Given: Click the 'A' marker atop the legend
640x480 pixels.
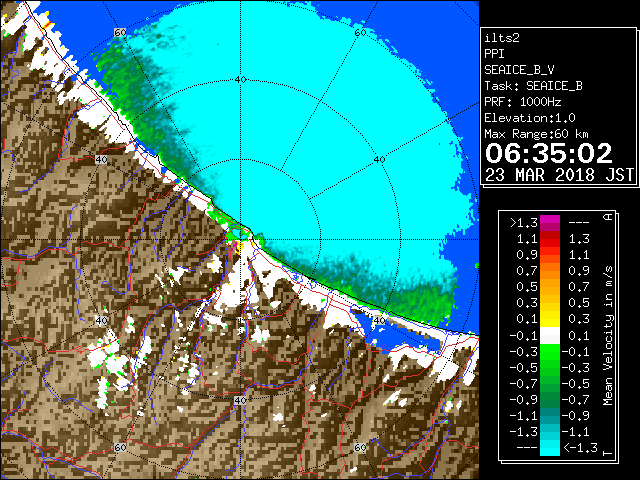Looking at the screenshot, I should [608, 217].
